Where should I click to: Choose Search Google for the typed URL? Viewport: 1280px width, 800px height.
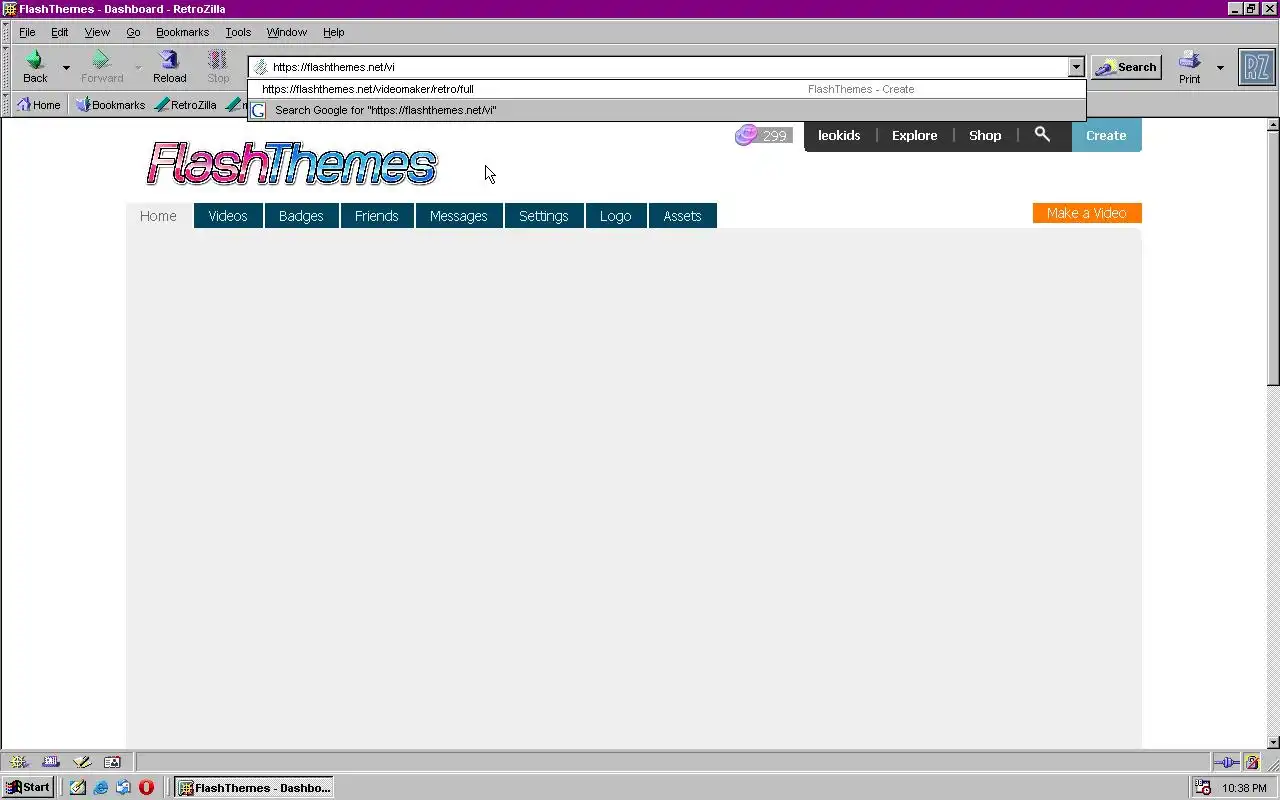tap(667, 110)
